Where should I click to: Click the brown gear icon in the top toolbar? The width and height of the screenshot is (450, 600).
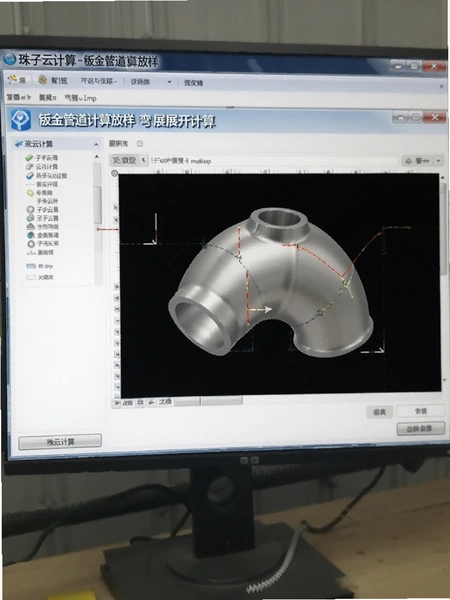pos(42,80)
